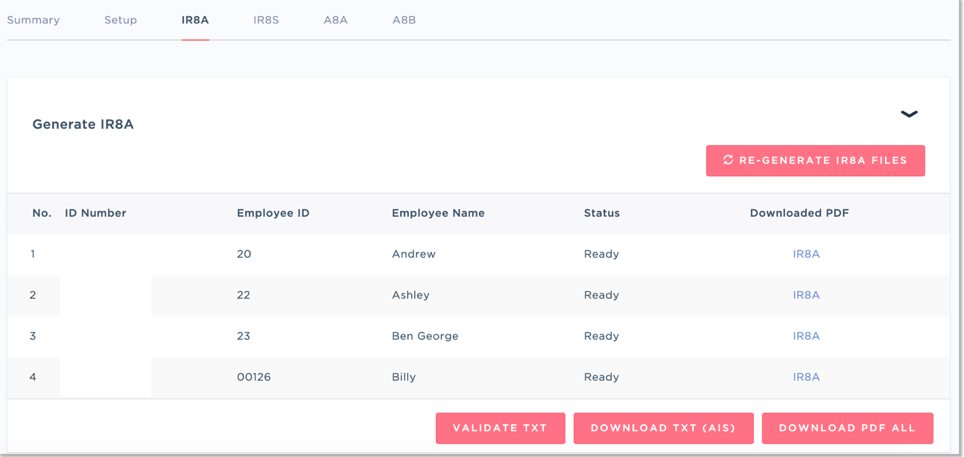
Task: Click employee ID 00126
Action: (x=254, y=377)
